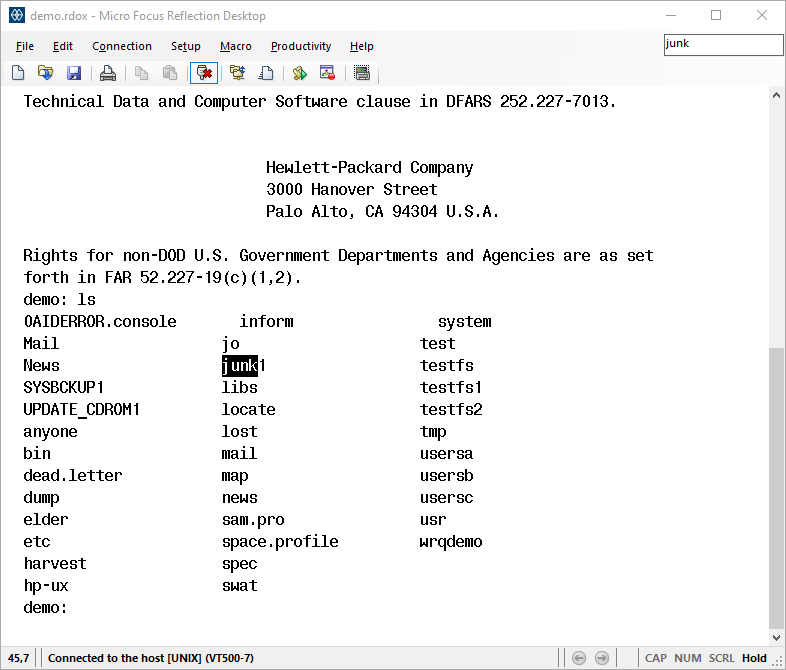Click the print screen icon with dotted border
This screenshot has width=786, height=670.
(x=362, y=73)
